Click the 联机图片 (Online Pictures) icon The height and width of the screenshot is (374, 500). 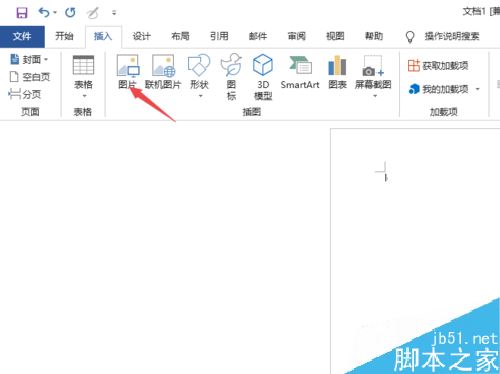[x=163, y=66]
